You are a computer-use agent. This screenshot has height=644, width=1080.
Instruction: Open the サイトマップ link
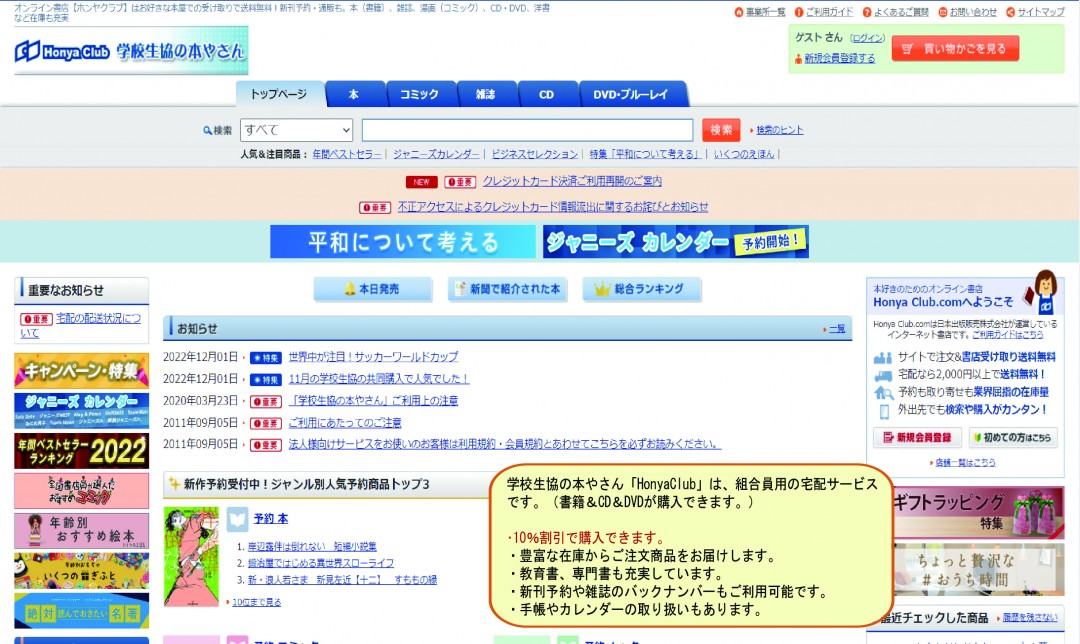pyautogui.click(x=1041, y=12)
